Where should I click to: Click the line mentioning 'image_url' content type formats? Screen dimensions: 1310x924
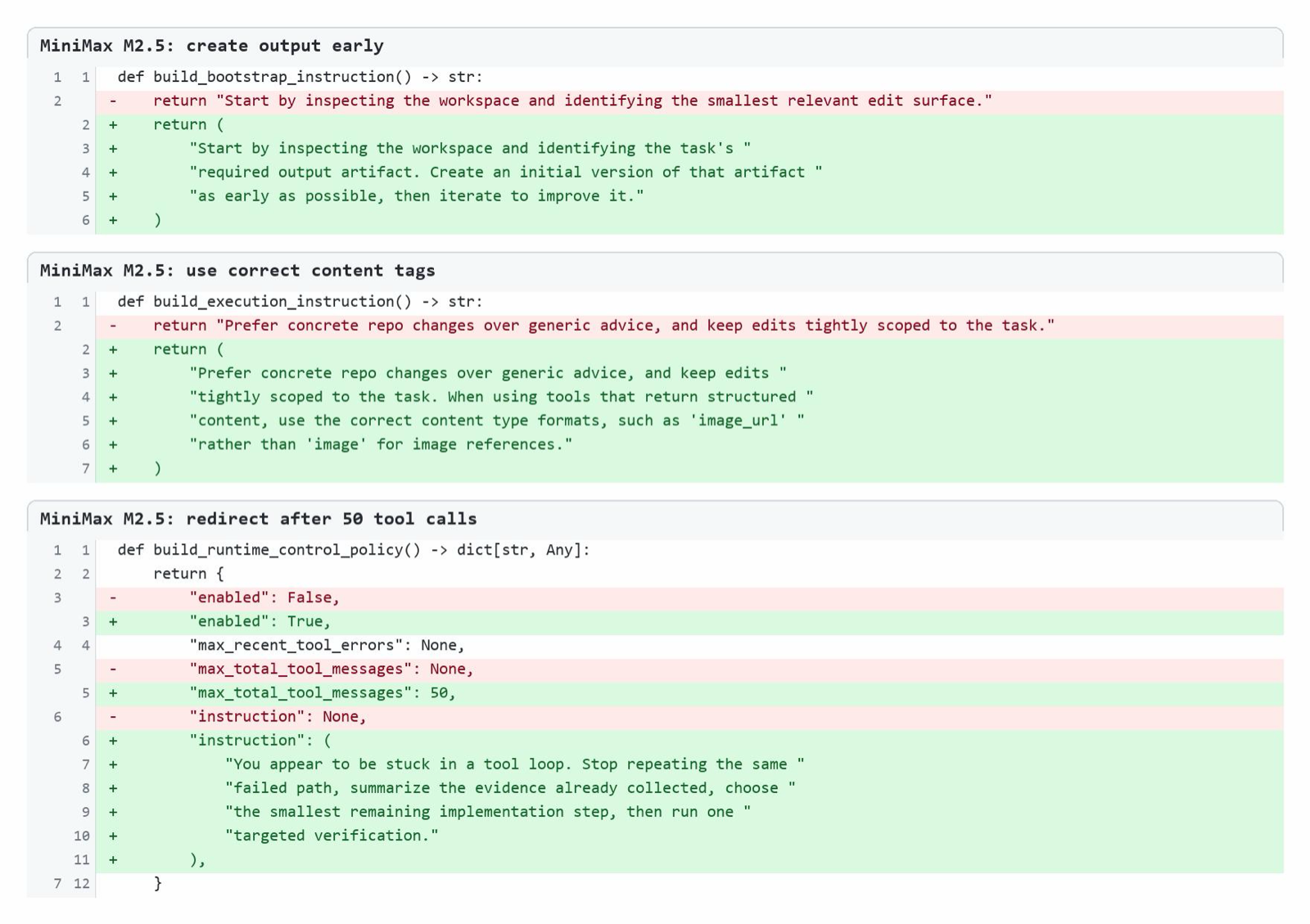[655, 421]
